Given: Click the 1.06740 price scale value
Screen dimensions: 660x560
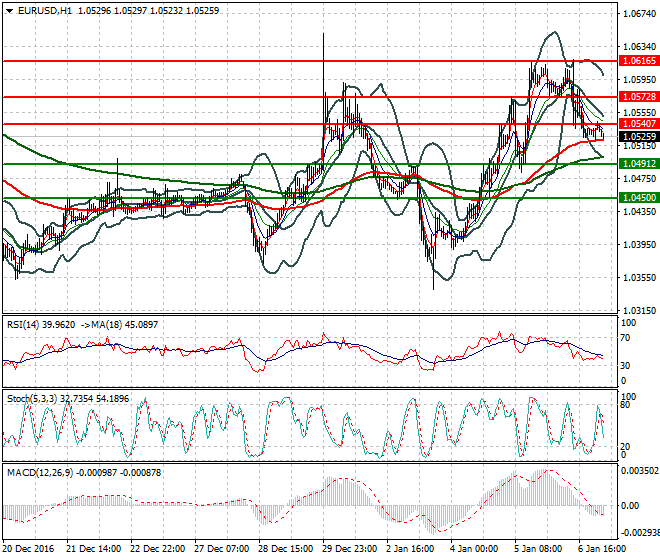Looking at the screenshot, I should pos(640,14).
